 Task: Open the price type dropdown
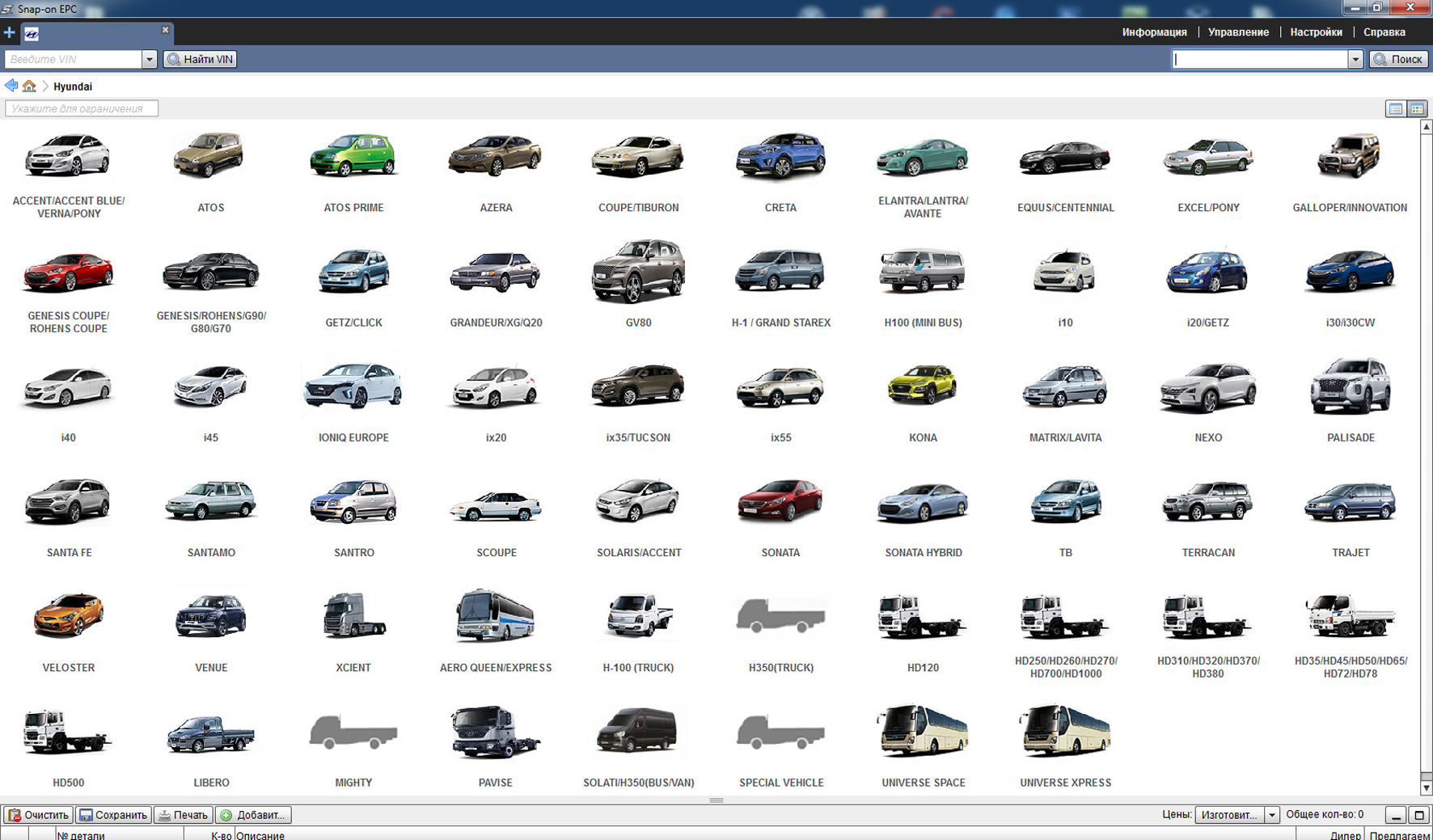1271,815
